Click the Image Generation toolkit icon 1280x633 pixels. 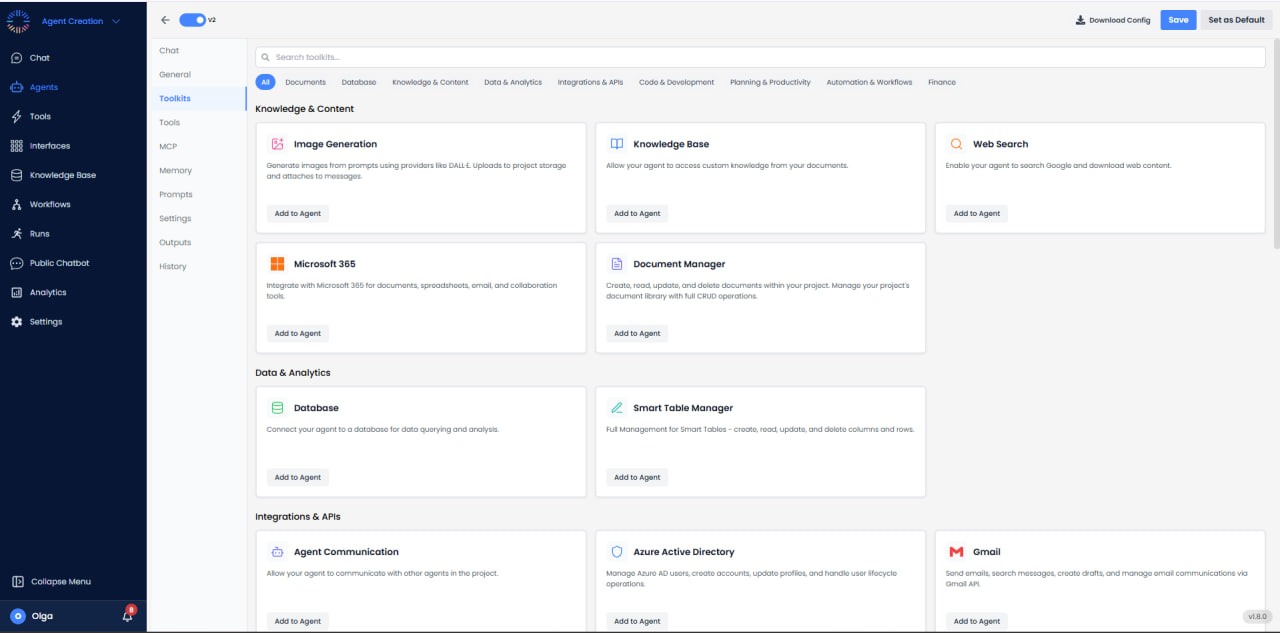point(278,144)
